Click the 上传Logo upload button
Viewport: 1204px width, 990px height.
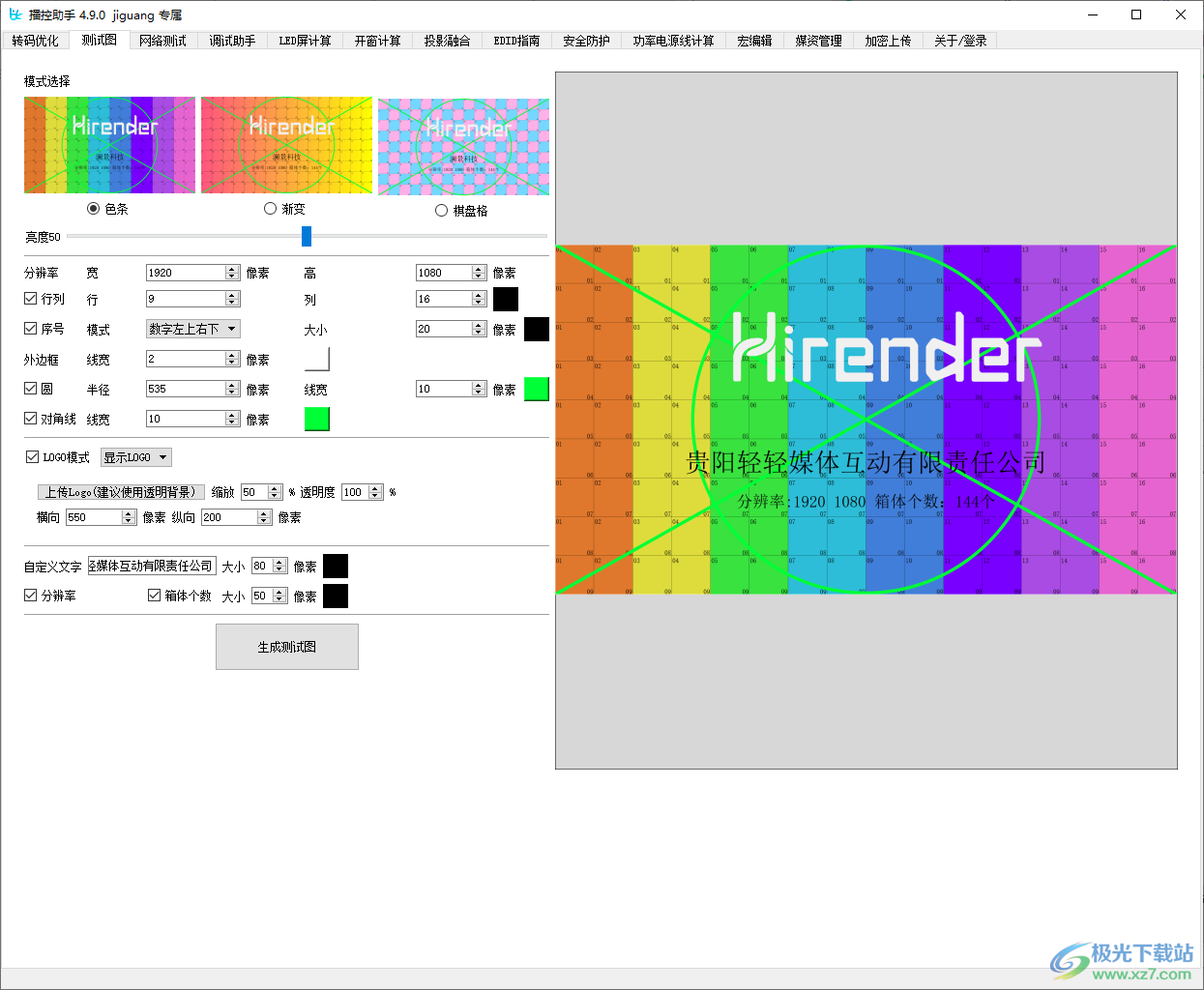[122, 491]
